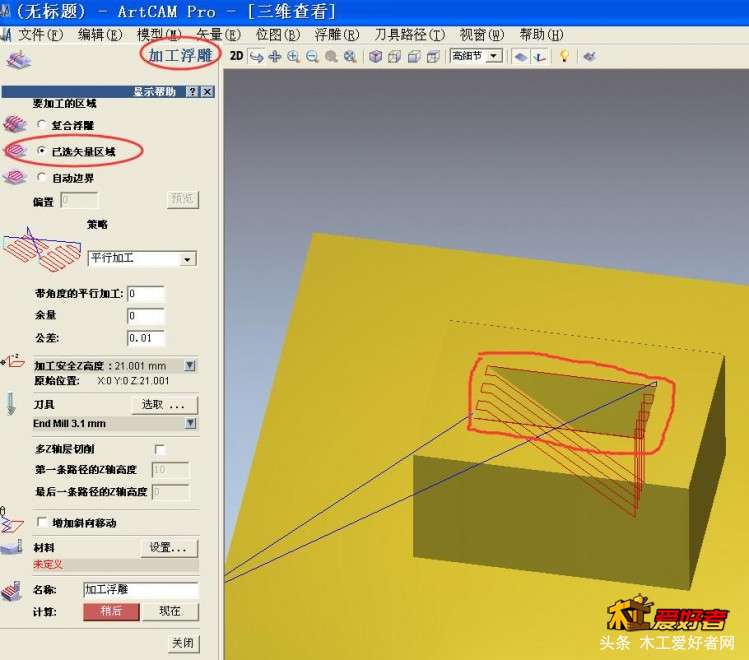Click the greyed 预览 preview button

coord(182,199)
